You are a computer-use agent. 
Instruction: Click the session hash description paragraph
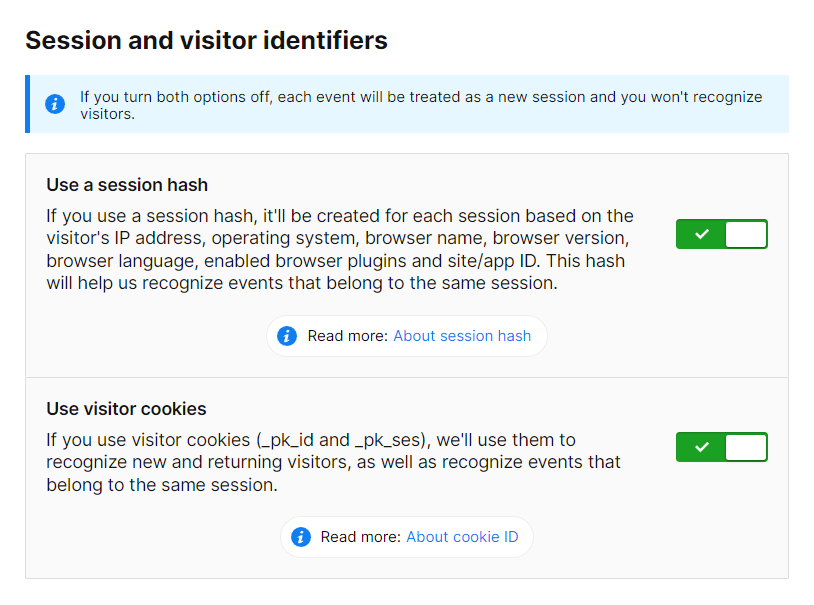340,249
